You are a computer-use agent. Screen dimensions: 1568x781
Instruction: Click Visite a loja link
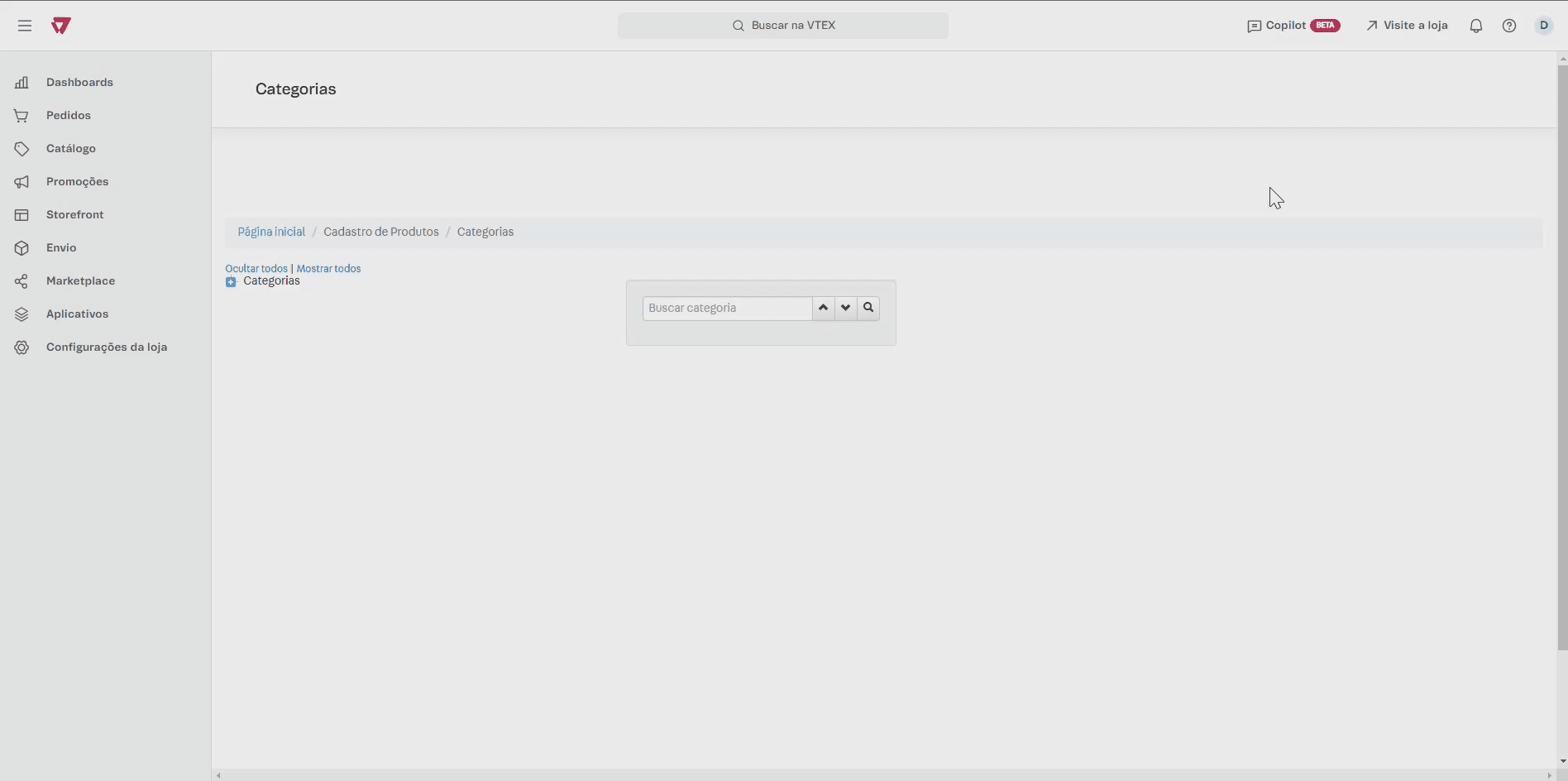[x=1407, y=26]
